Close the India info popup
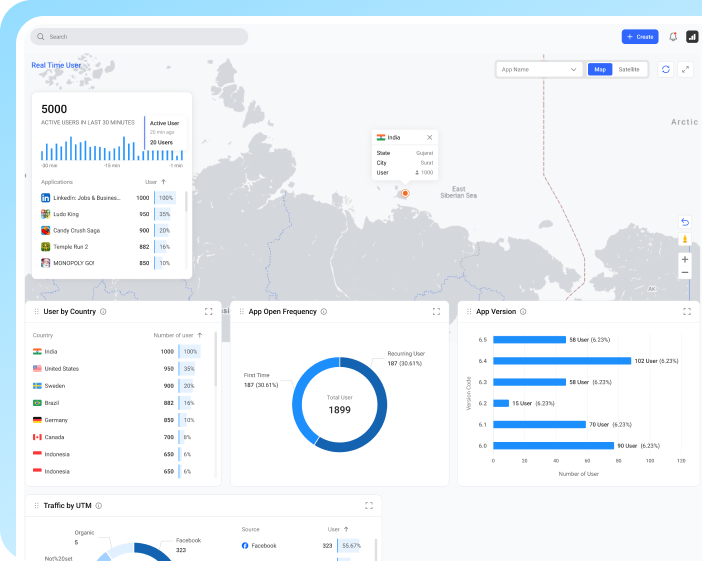Image resolution: width=702 pixels, height=561 pixels. (430, 137)
